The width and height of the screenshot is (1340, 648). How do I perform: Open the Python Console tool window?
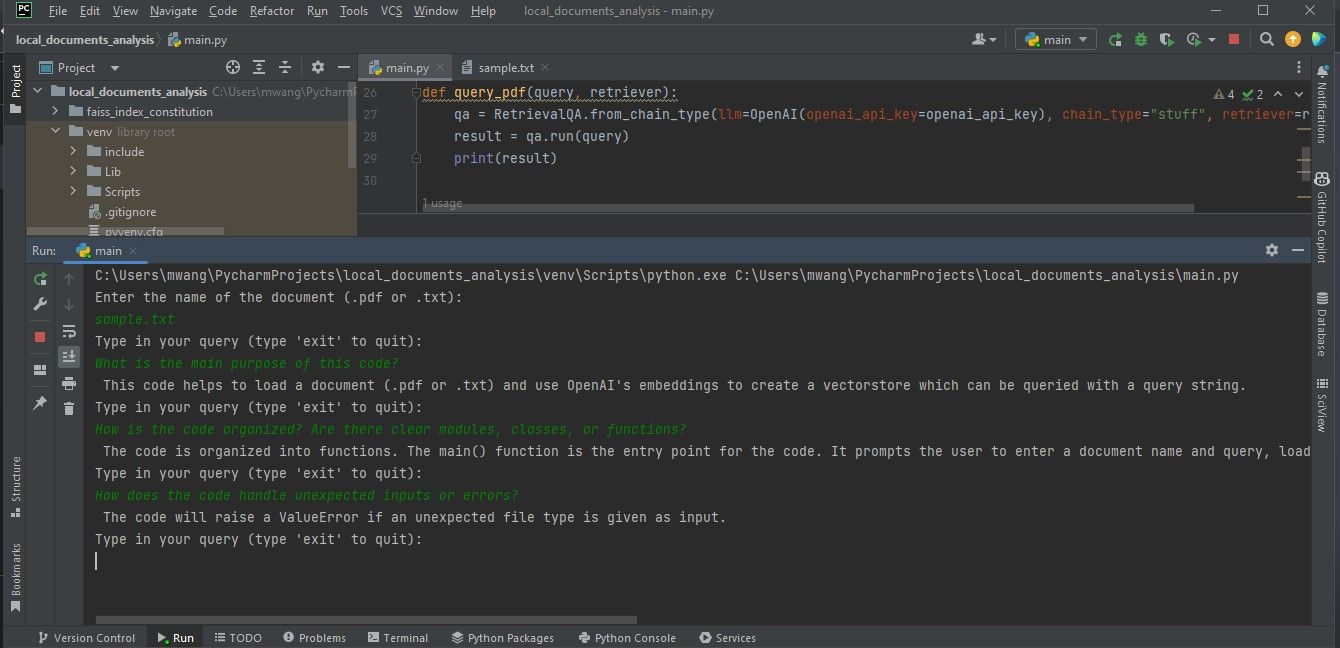627,637
